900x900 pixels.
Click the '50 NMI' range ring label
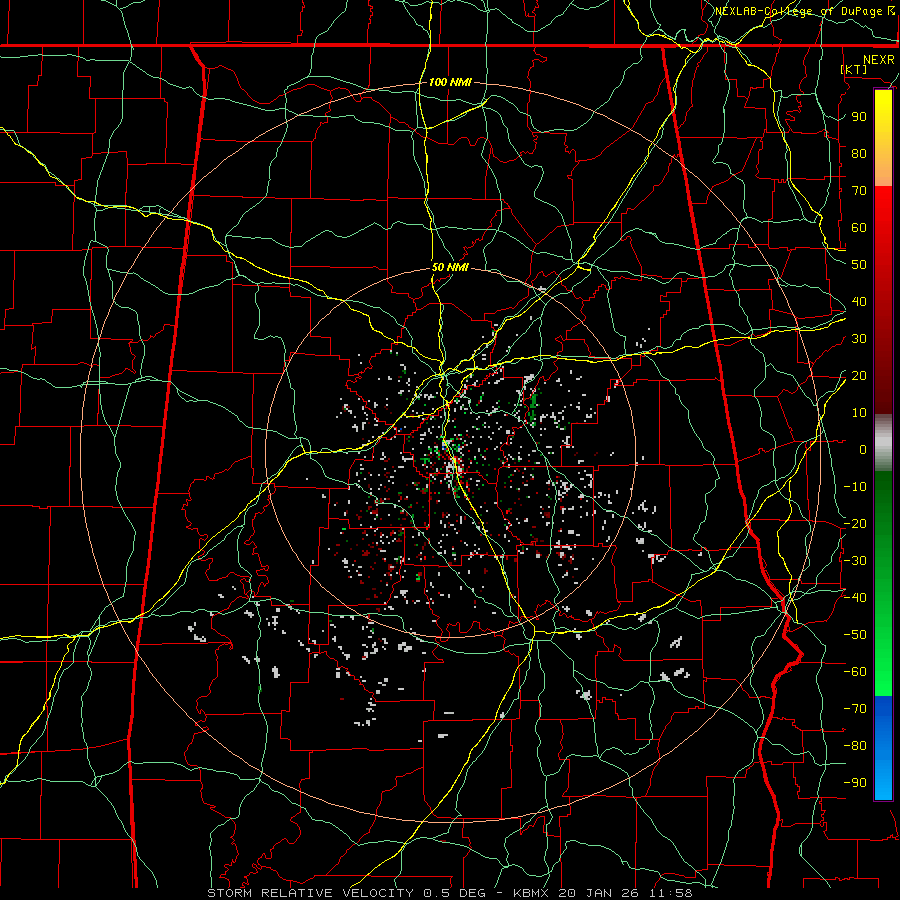(450, 267)
